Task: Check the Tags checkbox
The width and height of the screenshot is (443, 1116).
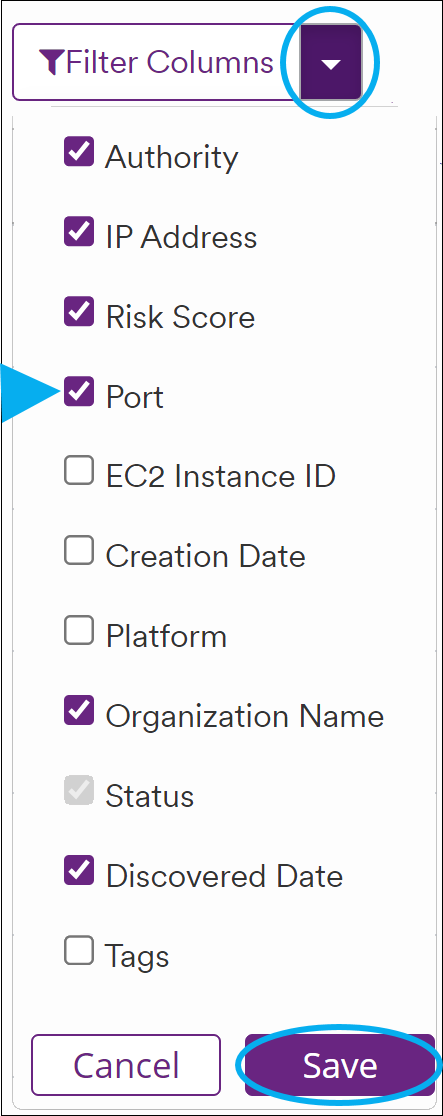Action: click(79, 949)
